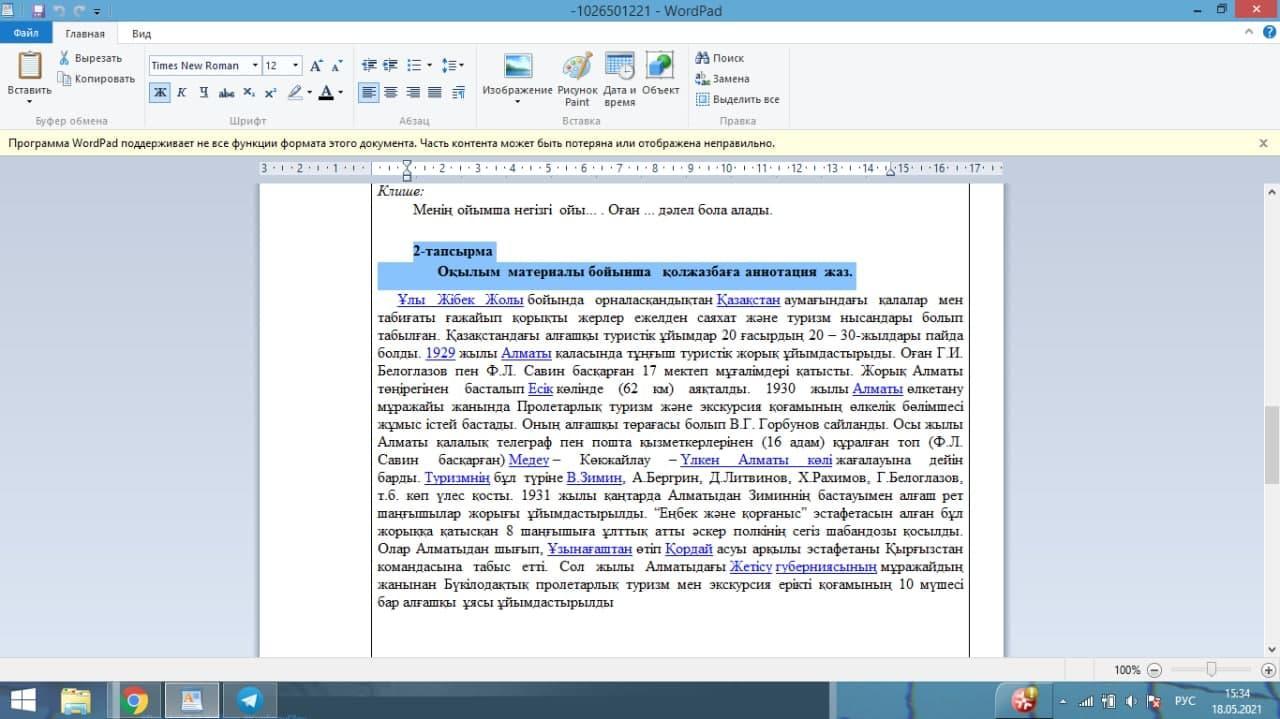Open paragraph settings dialog icon
The image size is (1280, 719).
458,92
